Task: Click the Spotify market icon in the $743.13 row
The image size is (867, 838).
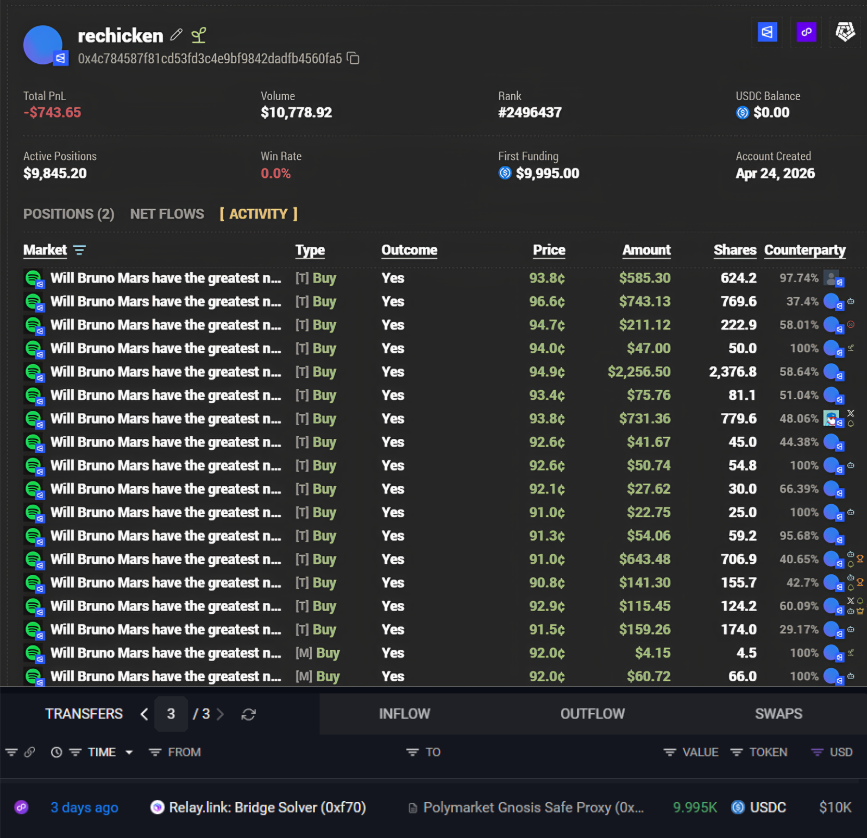Action: pos(34,302)
